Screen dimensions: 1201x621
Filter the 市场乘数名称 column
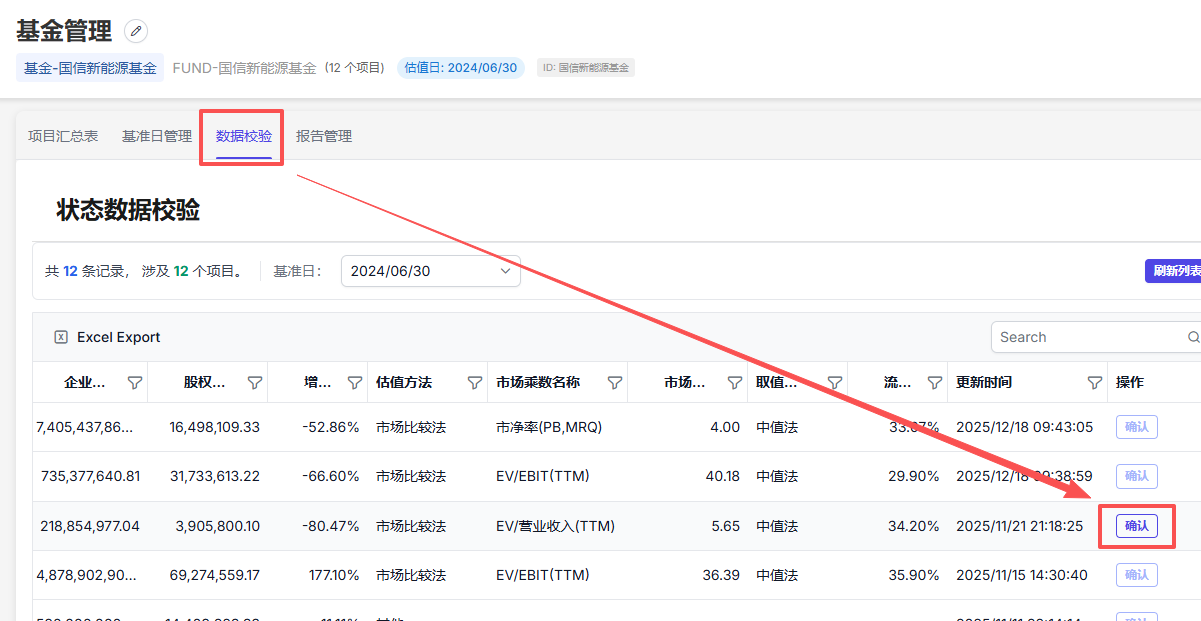[x=615, y=382]
